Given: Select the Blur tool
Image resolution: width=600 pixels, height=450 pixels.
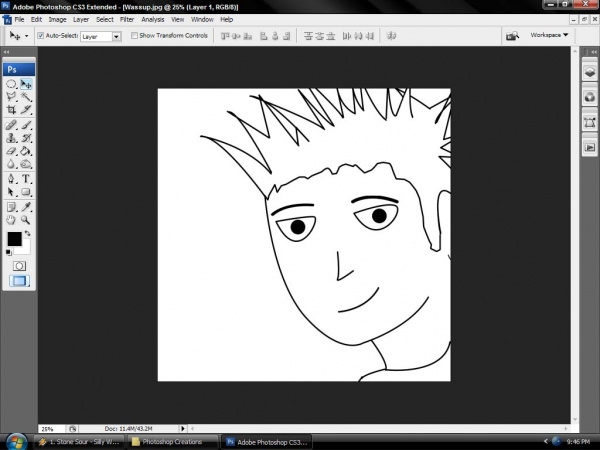Looking at the screenshot, I should coord(11,164).
